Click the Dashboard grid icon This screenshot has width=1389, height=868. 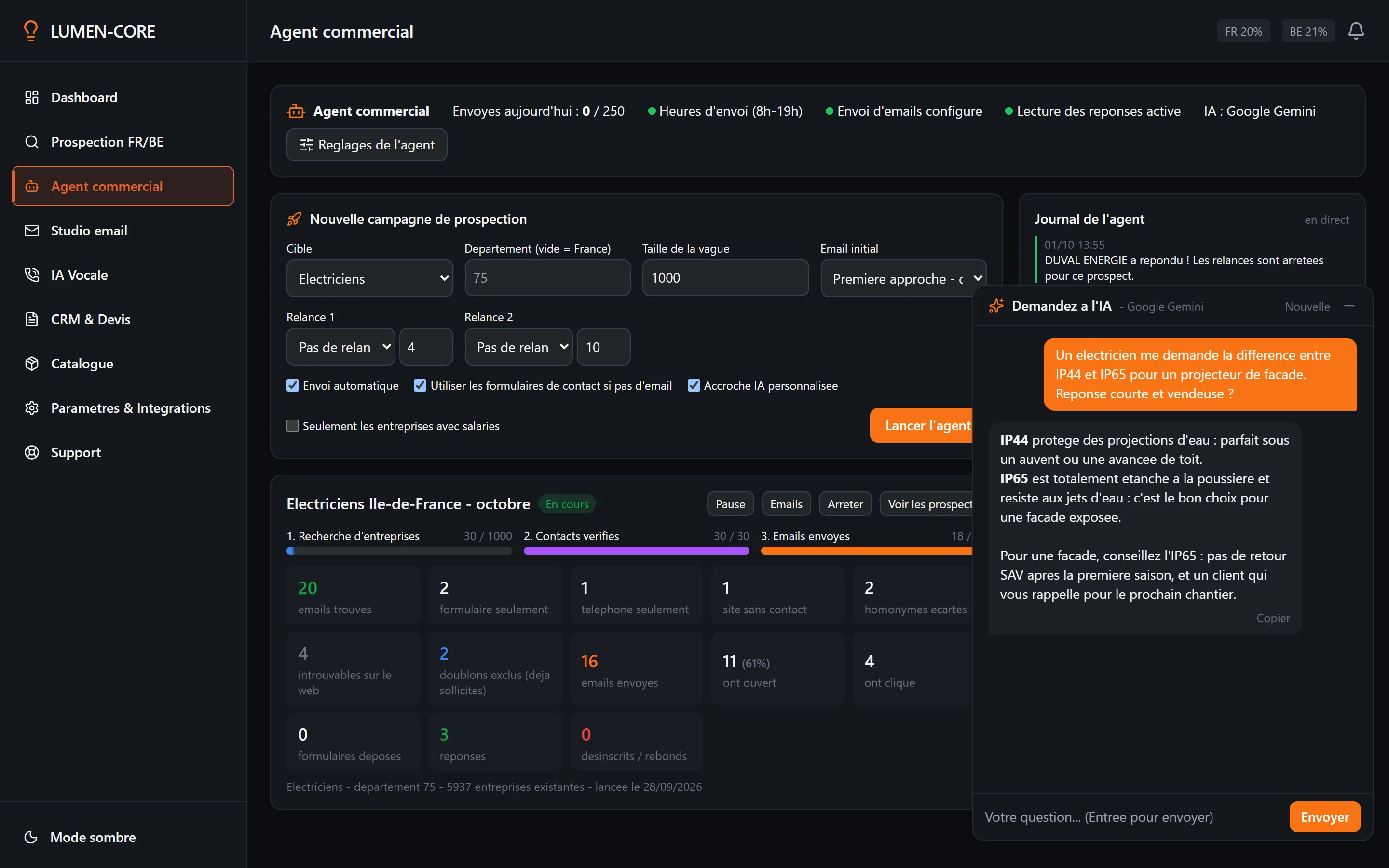pyautogui.click(x=31, y=97)
